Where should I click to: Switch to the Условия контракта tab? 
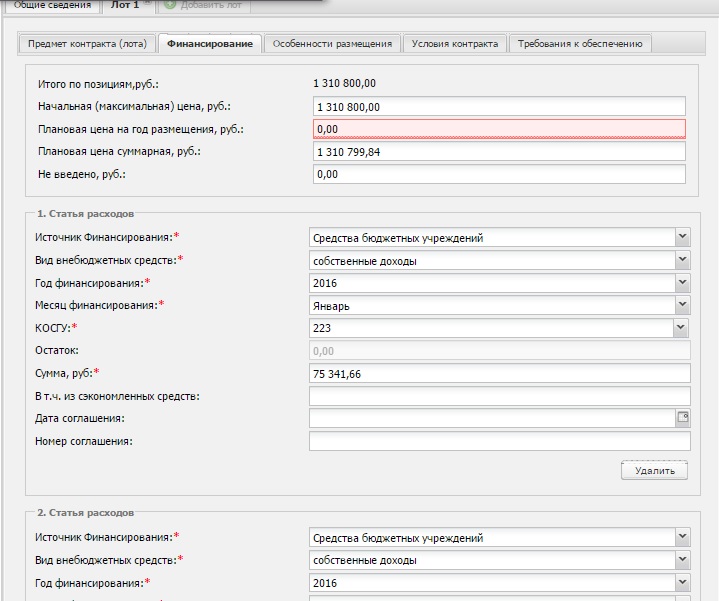click(455, 44)
